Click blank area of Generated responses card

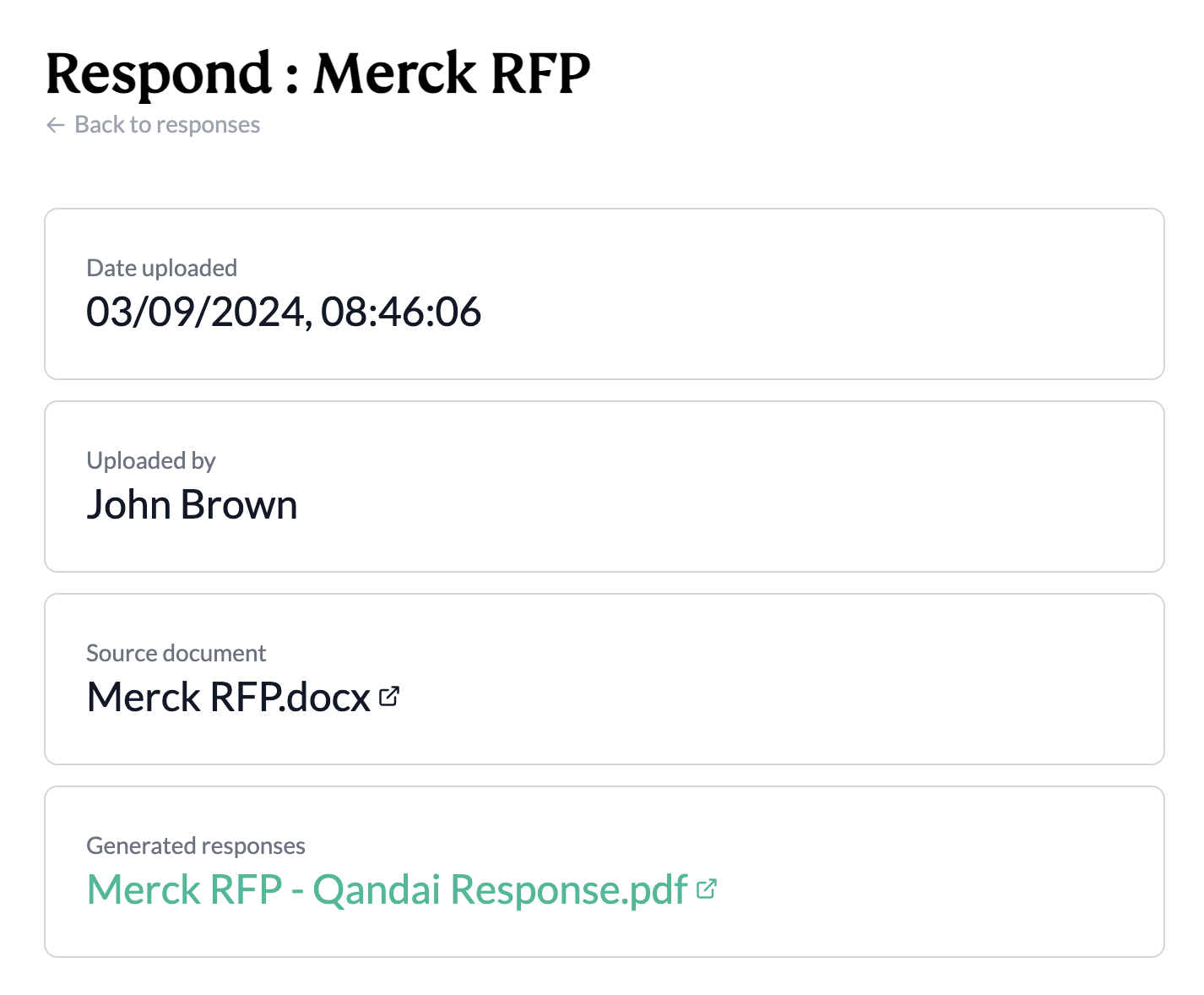[929, 873]
